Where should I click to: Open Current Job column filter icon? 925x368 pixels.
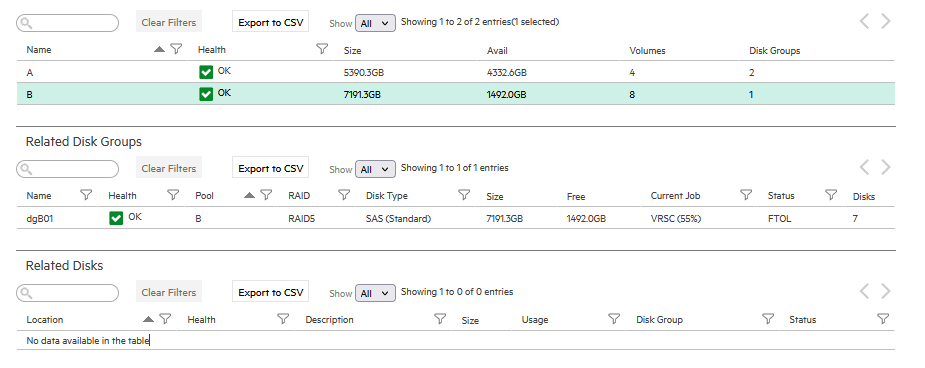746,195
